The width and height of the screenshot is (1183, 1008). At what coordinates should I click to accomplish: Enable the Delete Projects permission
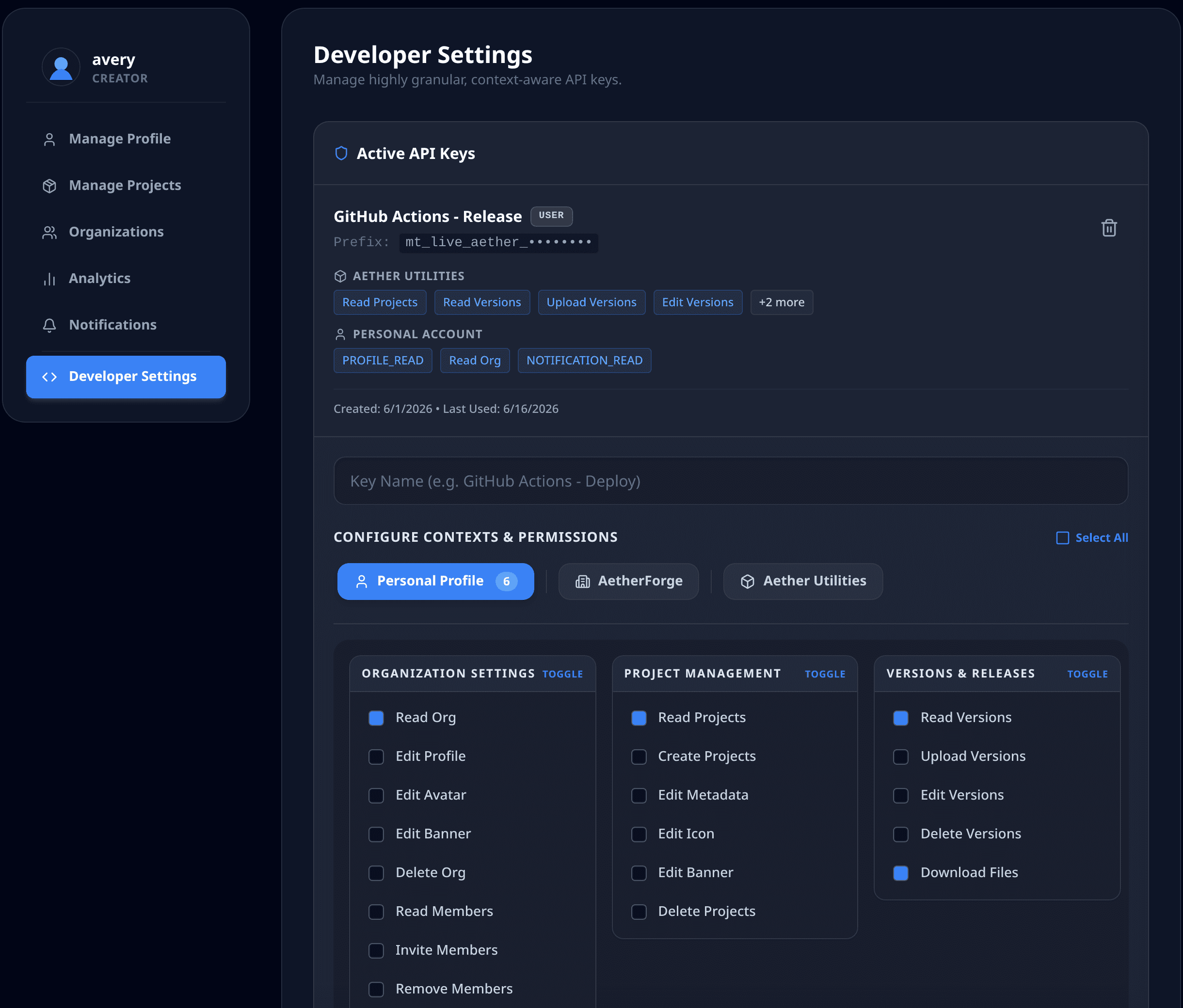[639, 912]
